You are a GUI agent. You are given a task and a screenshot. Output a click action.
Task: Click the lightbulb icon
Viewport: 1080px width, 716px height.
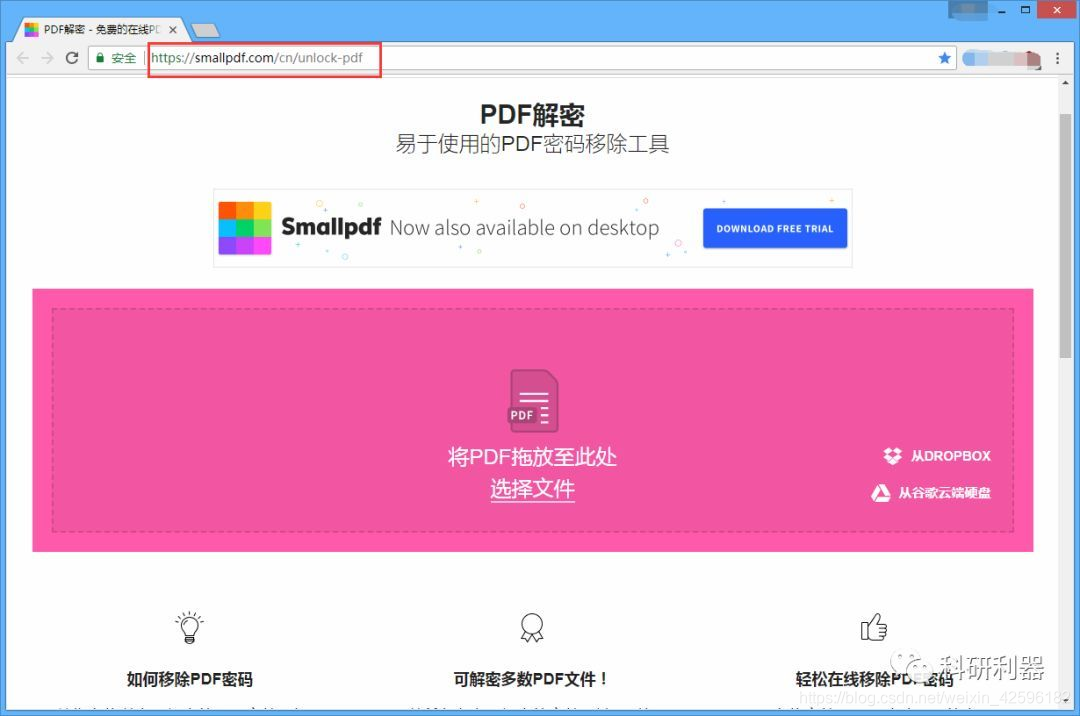(x=189, y=627)
